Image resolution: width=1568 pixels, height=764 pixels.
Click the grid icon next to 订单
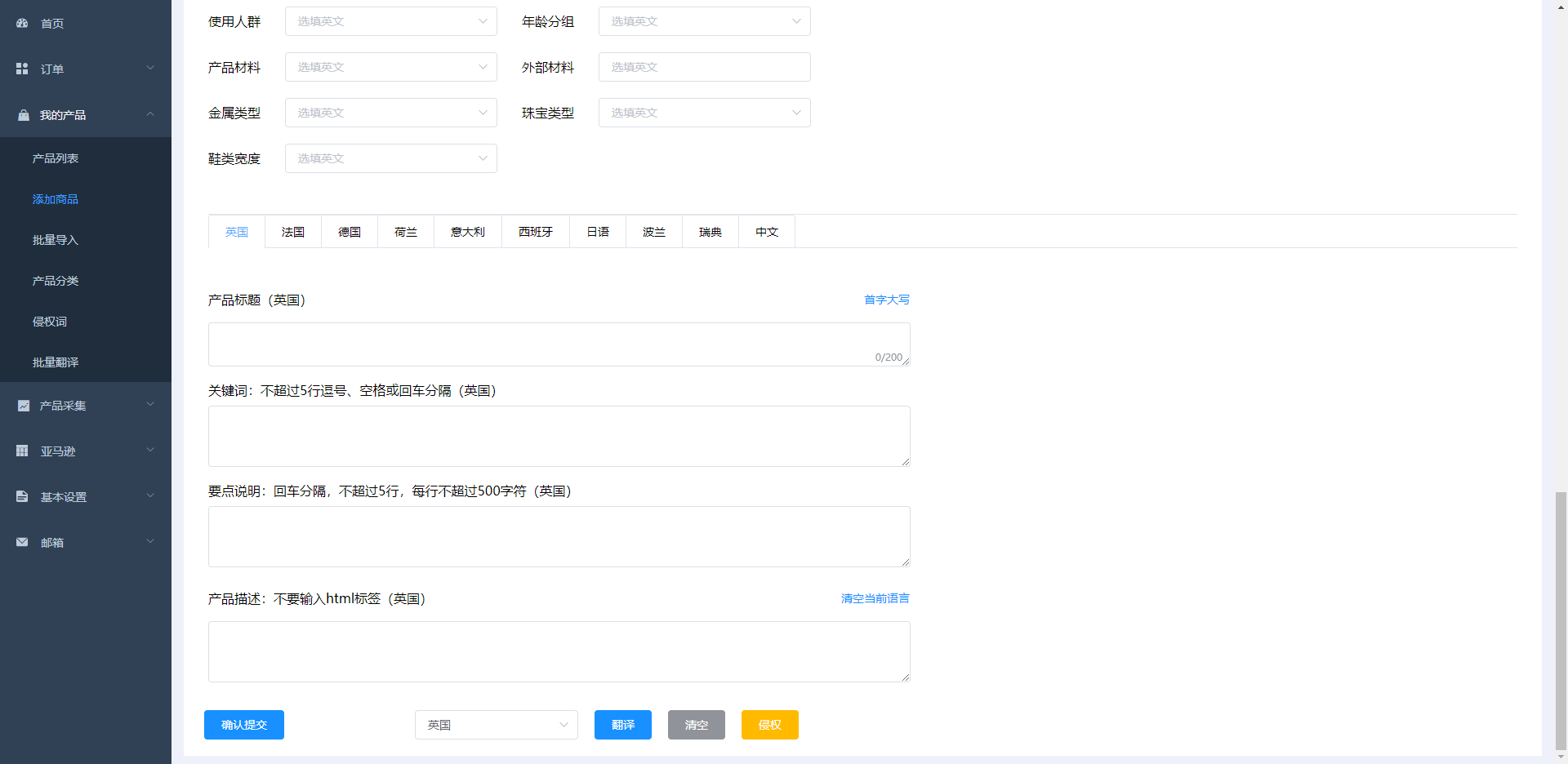(x=22, y=69)
